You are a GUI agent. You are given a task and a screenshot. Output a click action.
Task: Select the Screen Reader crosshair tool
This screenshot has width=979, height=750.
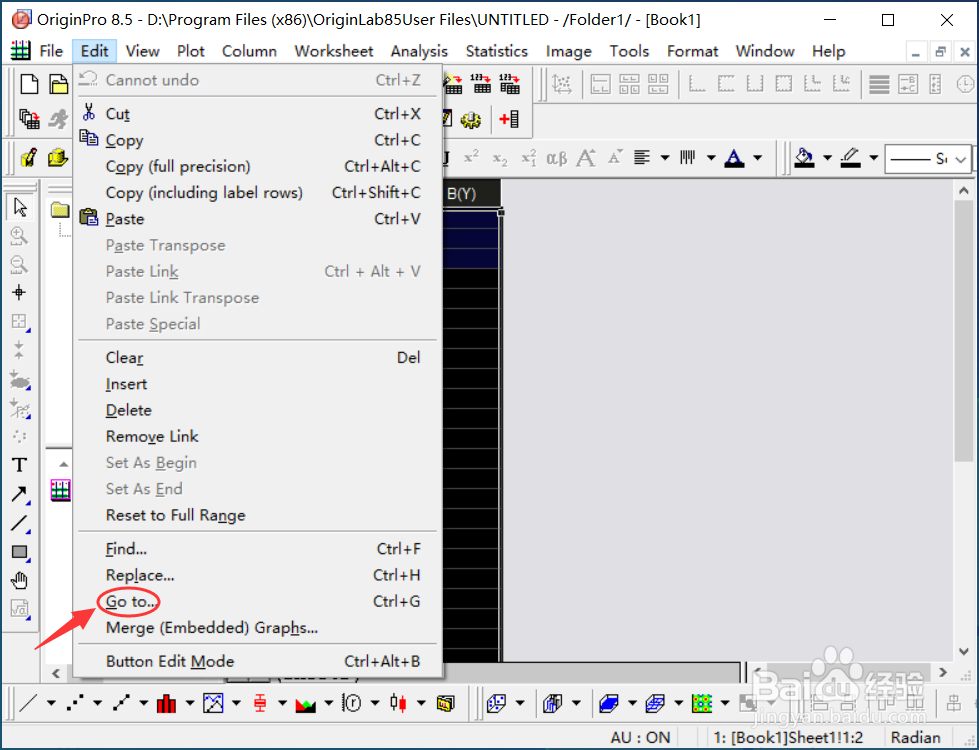19,292
